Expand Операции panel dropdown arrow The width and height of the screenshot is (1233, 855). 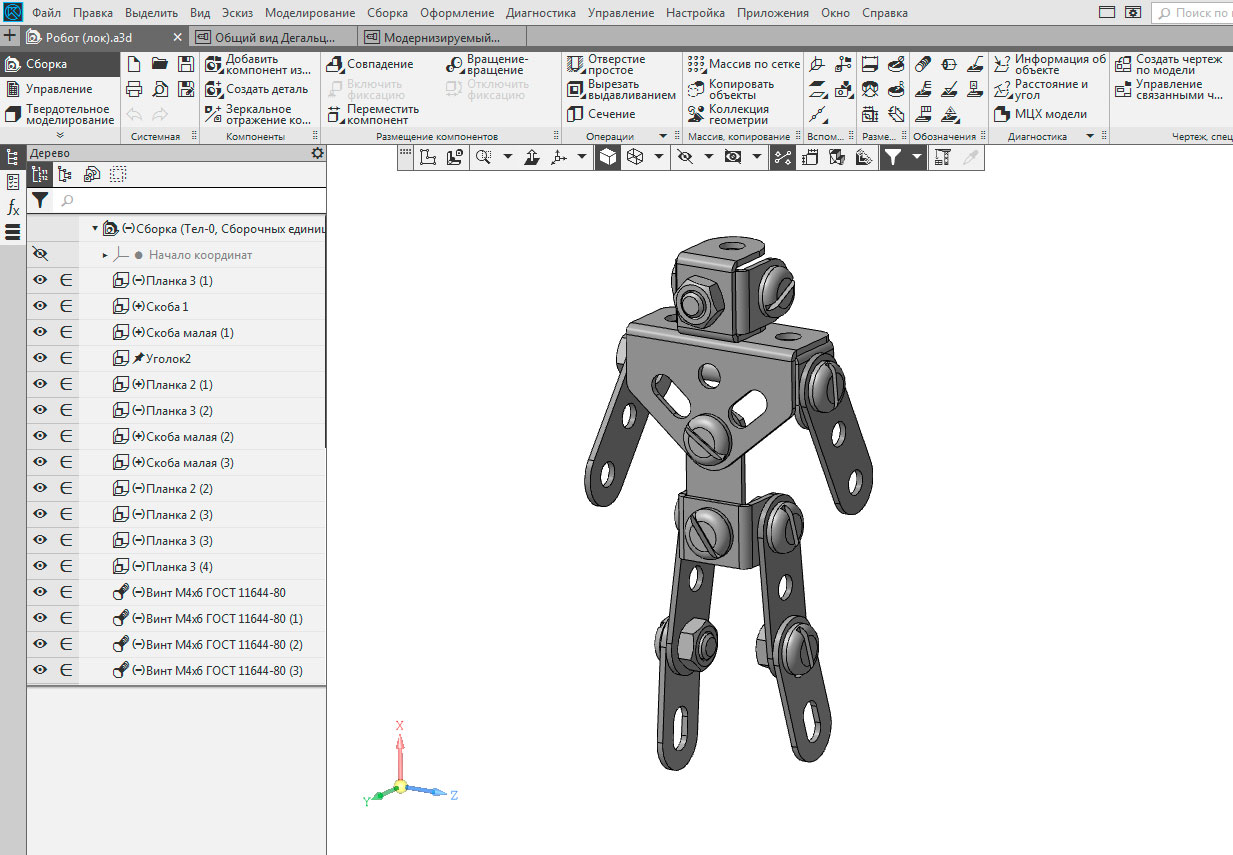coord(662,136)
